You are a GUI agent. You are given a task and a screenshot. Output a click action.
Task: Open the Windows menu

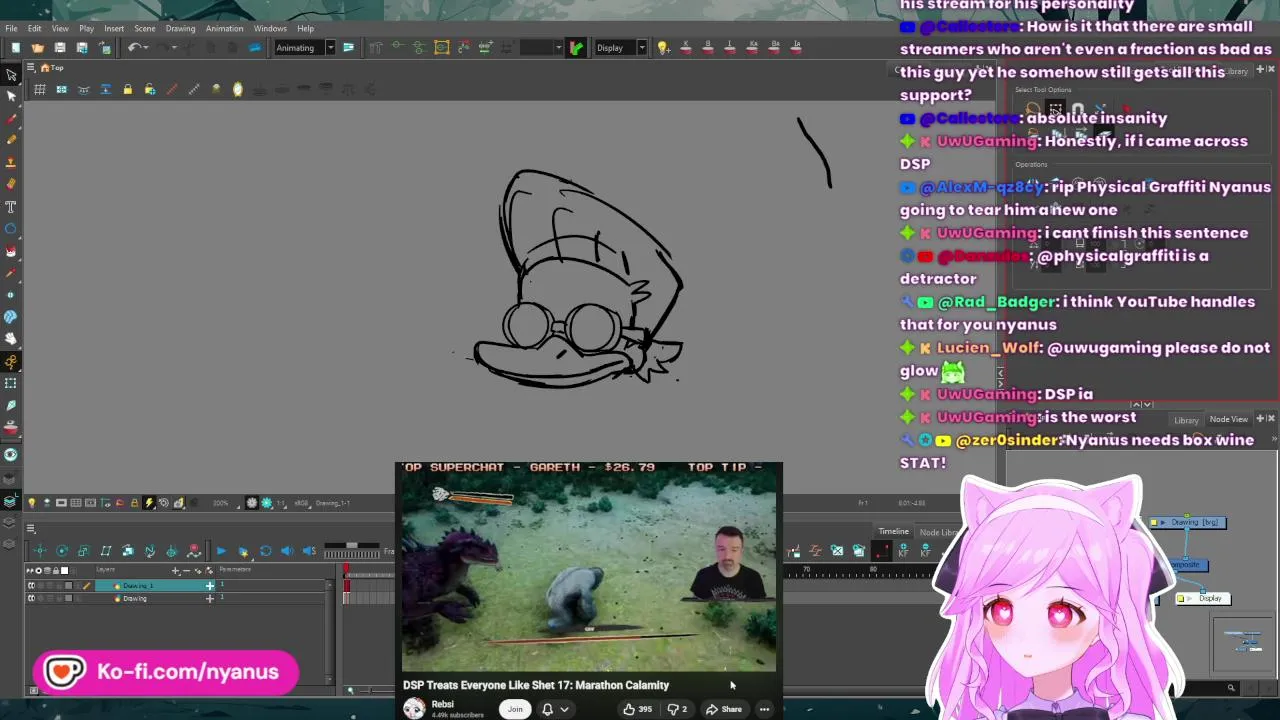[x=270, y=28]
